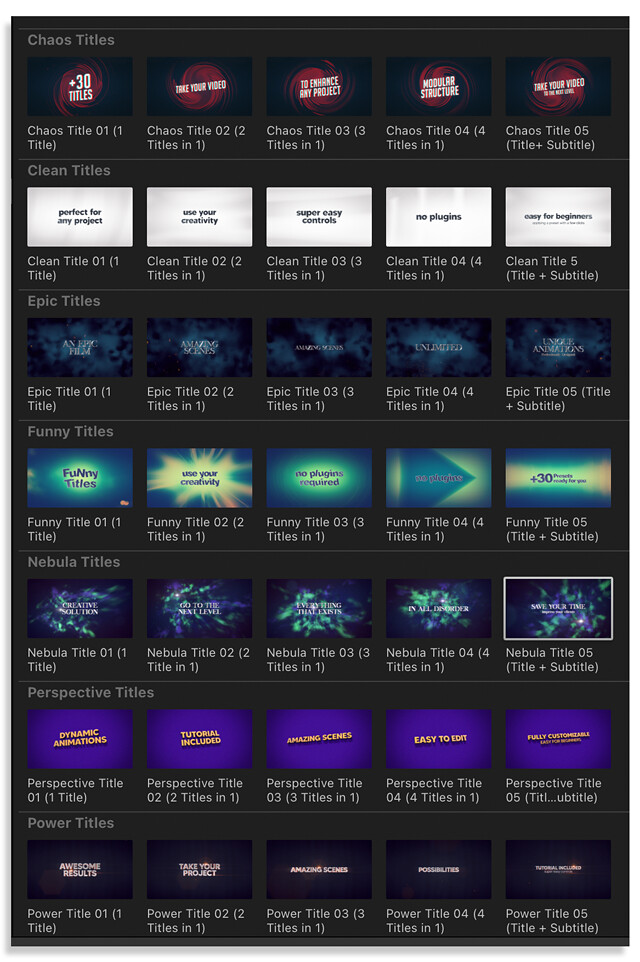This screenshot has width=640, height=962.
Task: Click the Nebula Titles group header
Action: point(73,562)
